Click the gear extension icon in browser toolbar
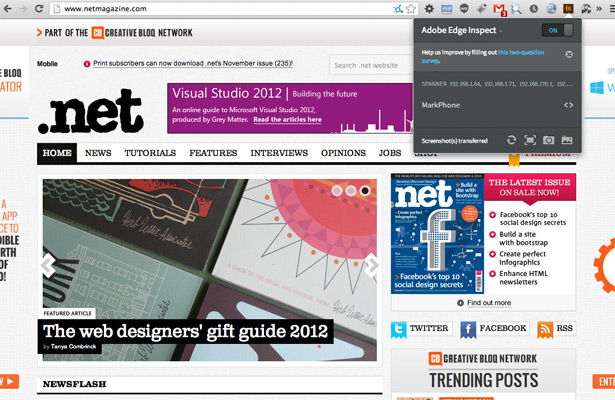The image size is (615, 400). pos(429,8)
